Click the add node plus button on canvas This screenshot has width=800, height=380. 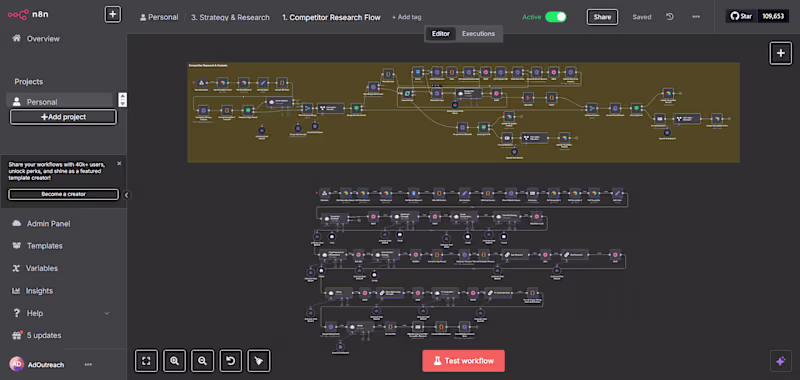[780, 53]
